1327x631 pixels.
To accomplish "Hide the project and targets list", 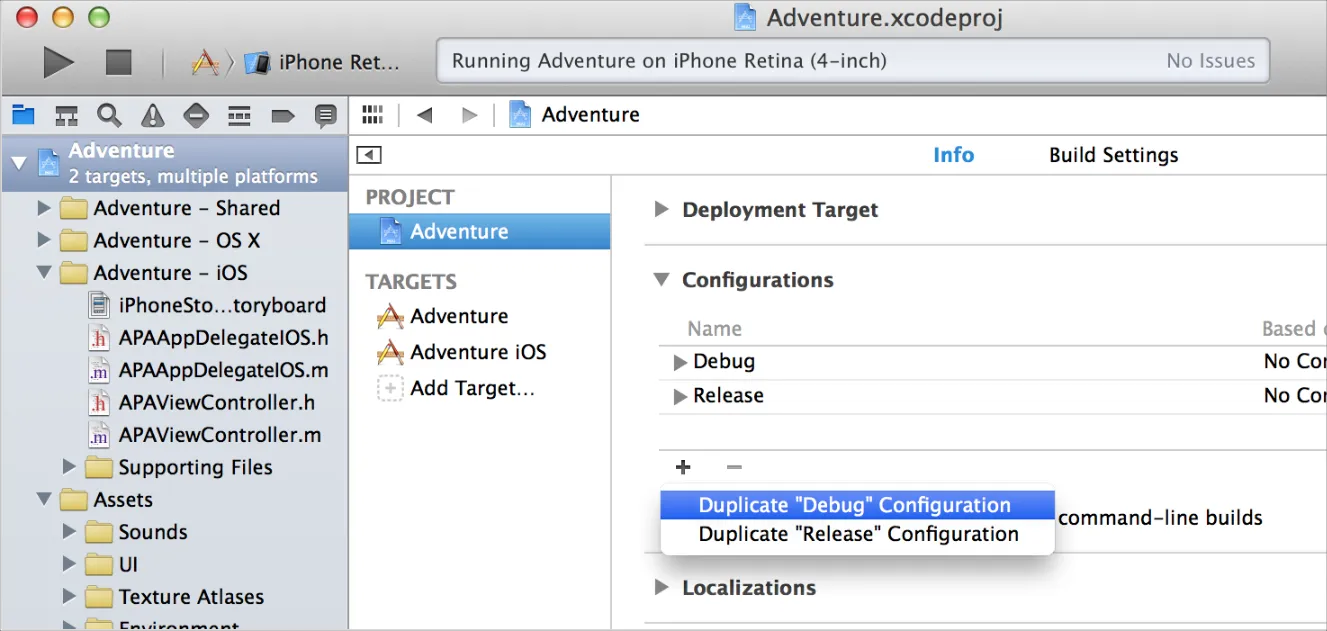I will 369,155.
